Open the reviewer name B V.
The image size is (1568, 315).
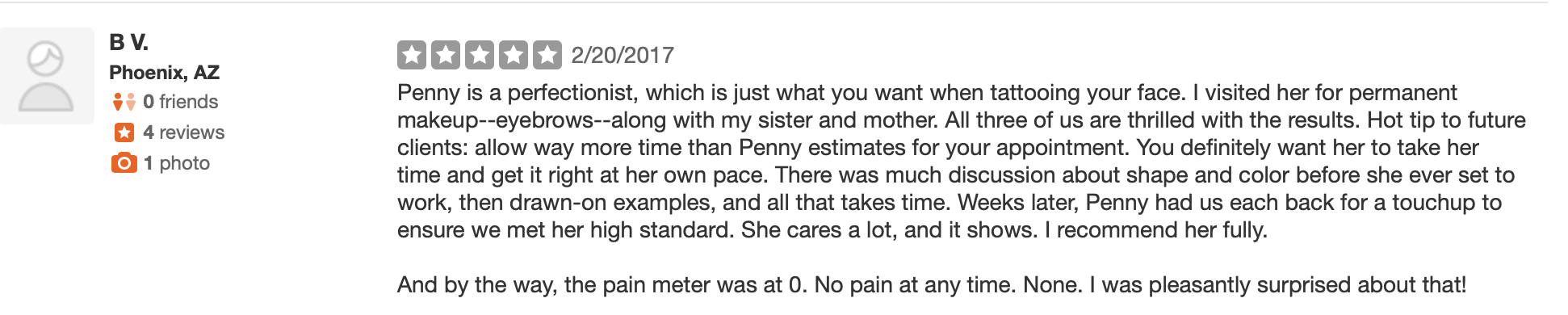[128, 42]
